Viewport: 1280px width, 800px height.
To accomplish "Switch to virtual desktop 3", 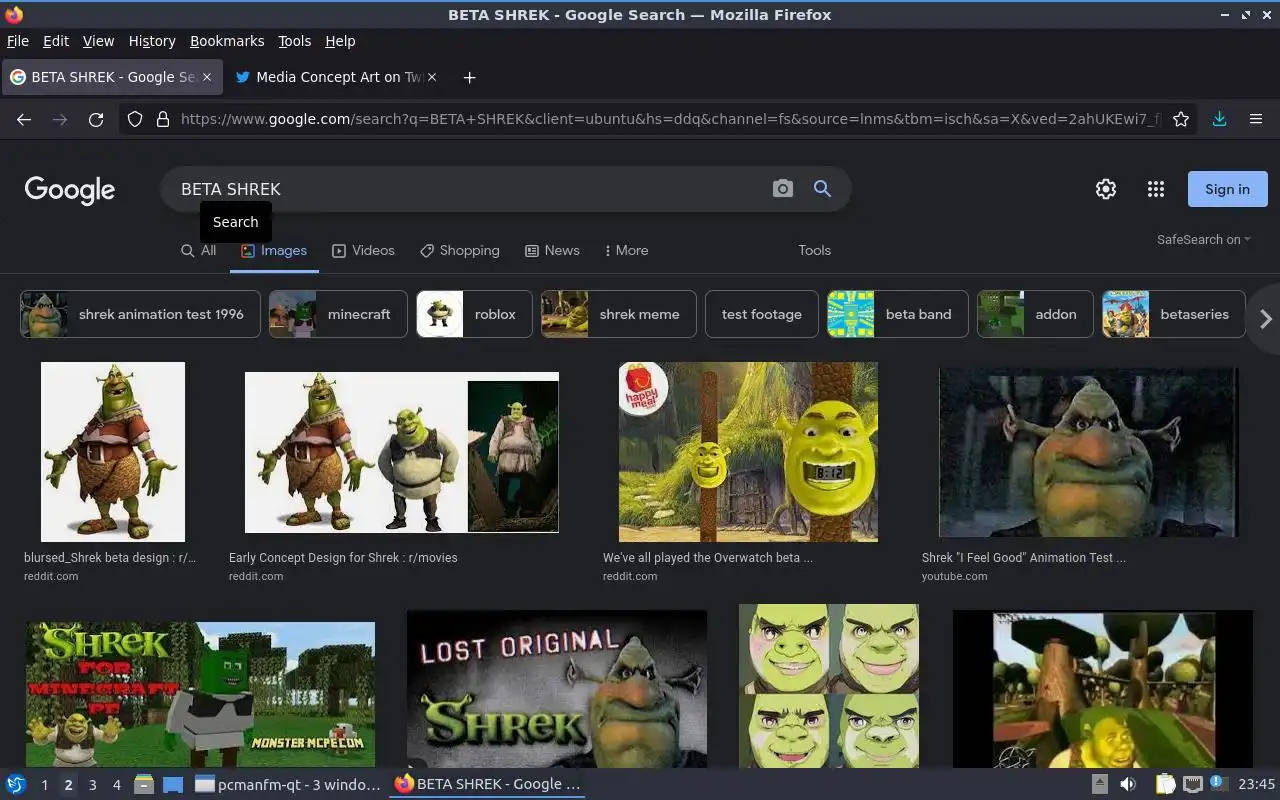I will [92, 785].
